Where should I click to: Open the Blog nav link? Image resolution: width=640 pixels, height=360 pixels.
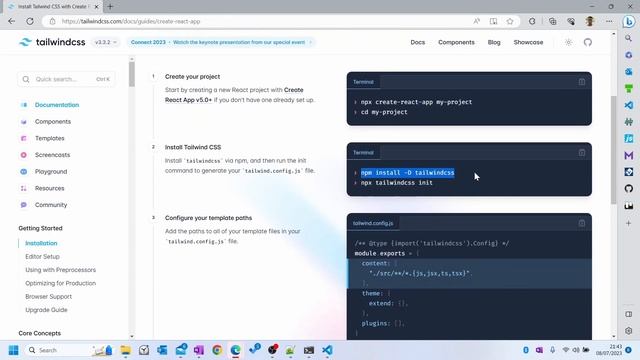(x=494, y=42)
